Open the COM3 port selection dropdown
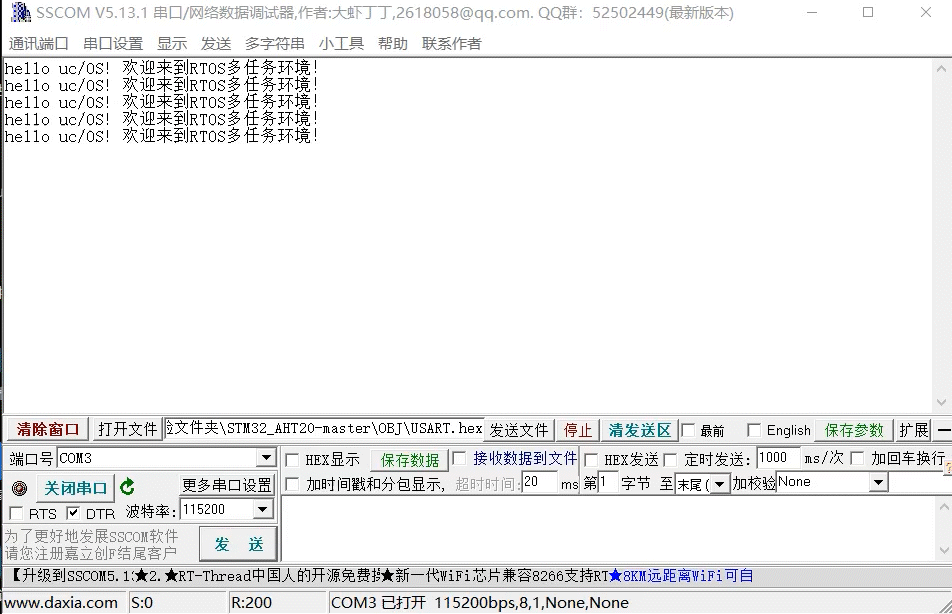Viewport: 952px width, 614px height. pyautogui.click(x=266, y=458)
